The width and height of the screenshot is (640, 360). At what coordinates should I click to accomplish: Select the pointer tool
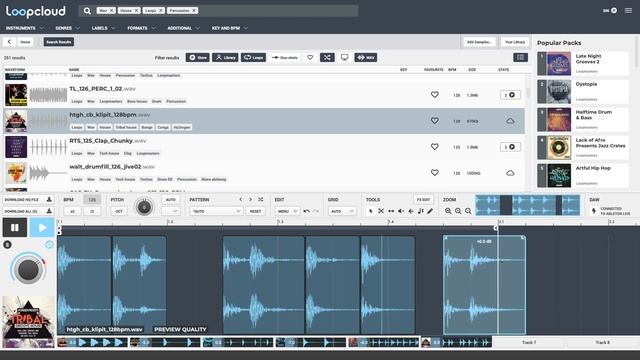coord(371,211)
